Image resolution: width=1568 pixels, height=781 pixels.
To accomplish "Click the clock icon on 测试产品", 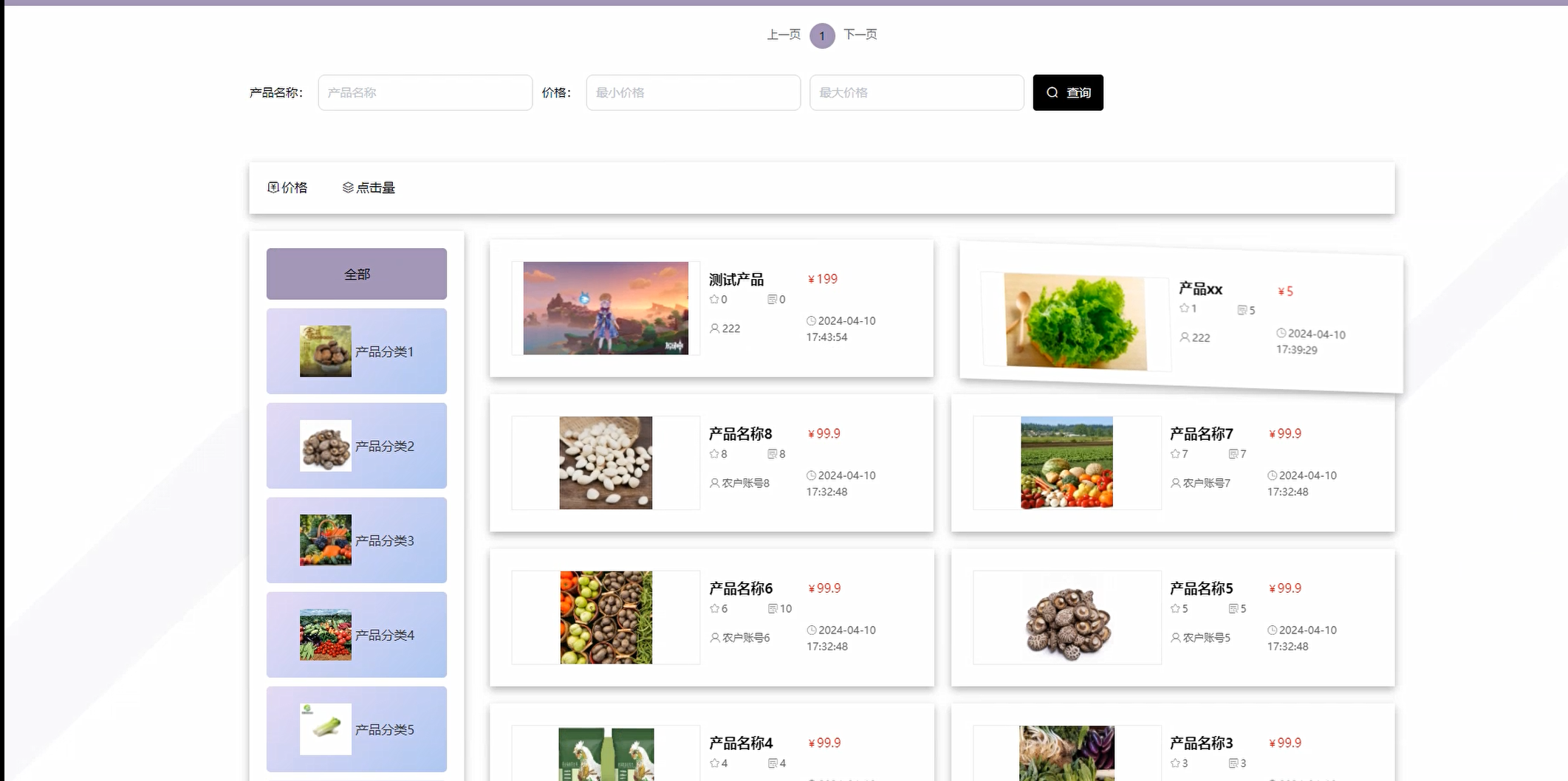I will 811,321.
